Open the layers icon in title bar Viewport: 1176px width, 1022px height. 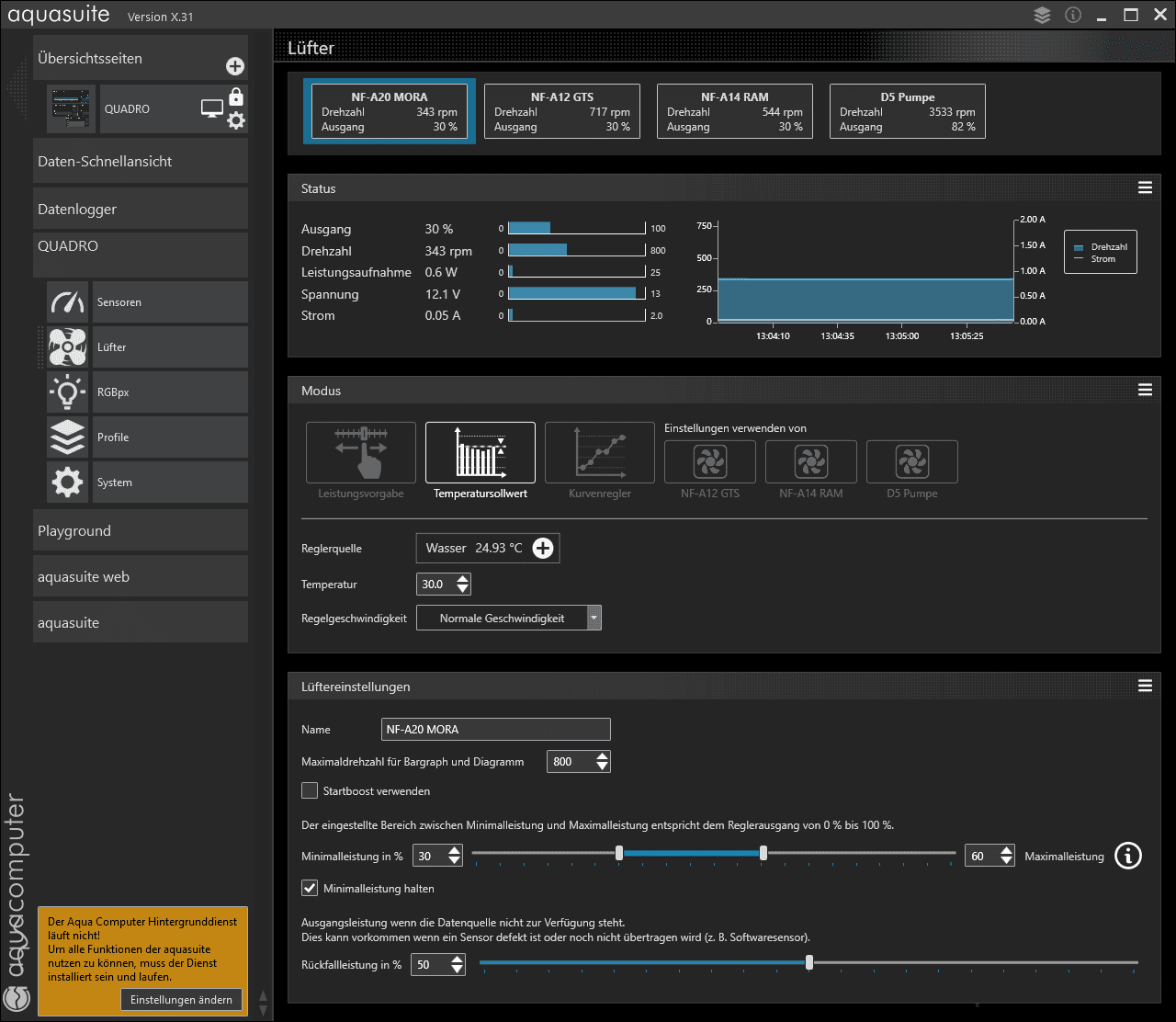pos(1042,15)
